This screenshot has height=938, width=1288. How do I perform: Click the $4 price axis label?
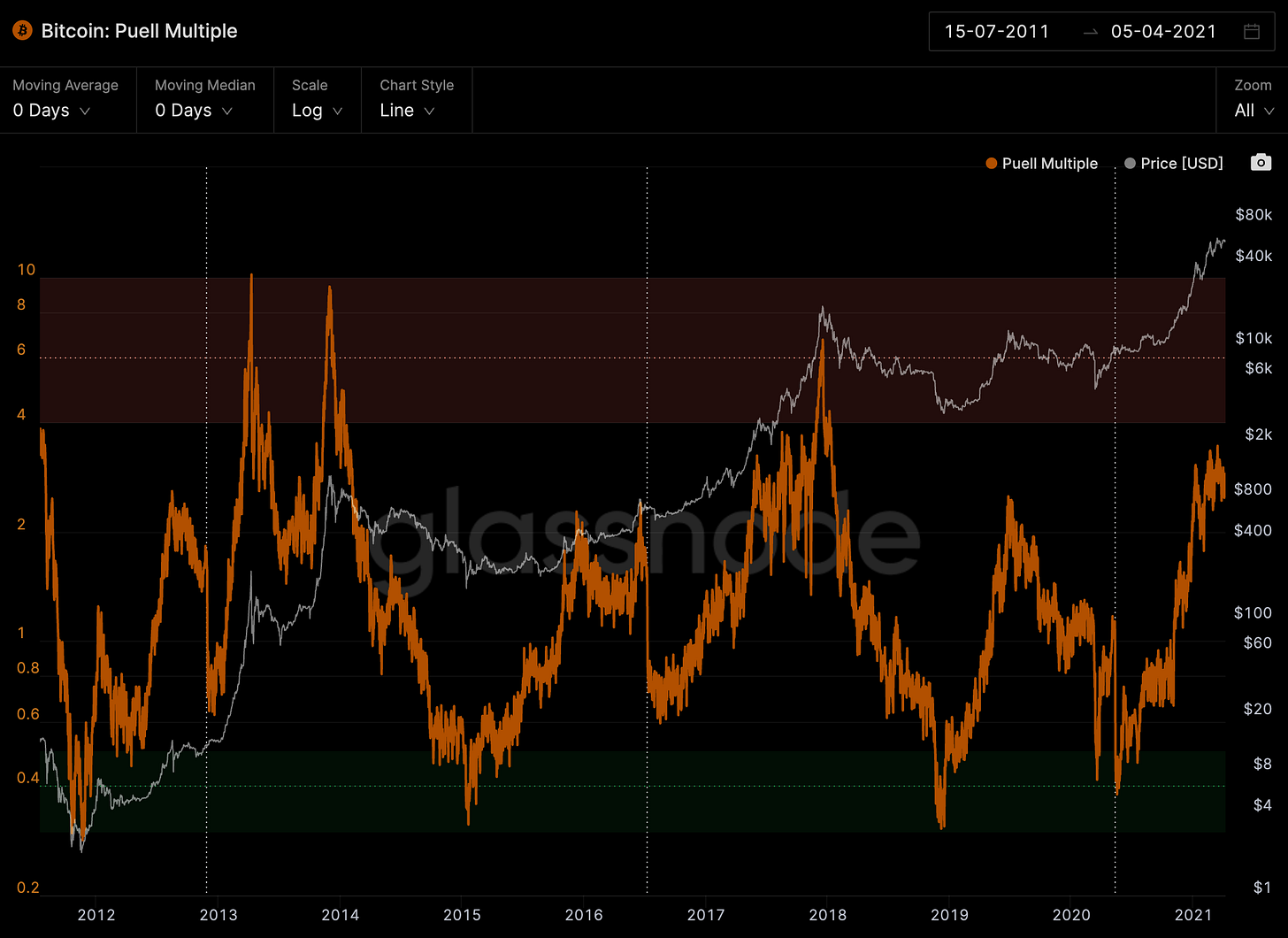pyautogui.click(x=1262, y=805)
